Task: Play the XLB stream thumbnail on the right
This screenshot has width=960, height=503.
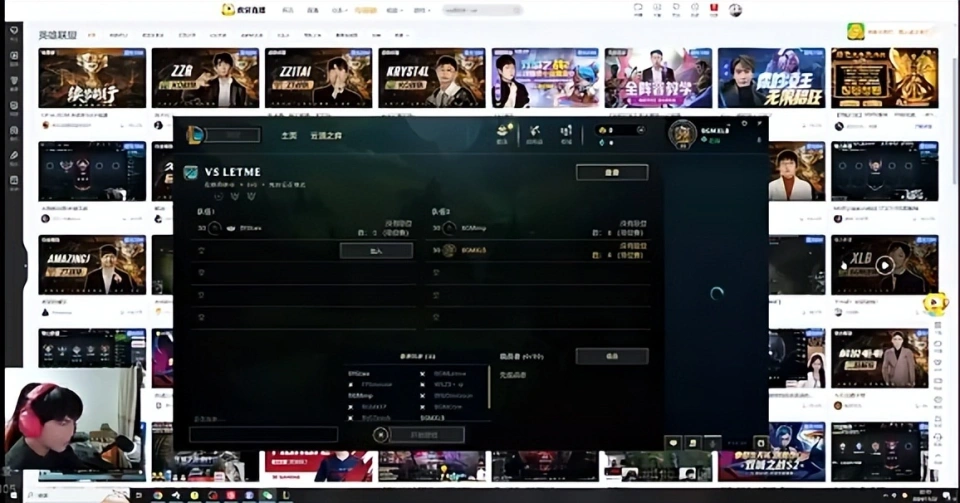Action: [884, 265]
